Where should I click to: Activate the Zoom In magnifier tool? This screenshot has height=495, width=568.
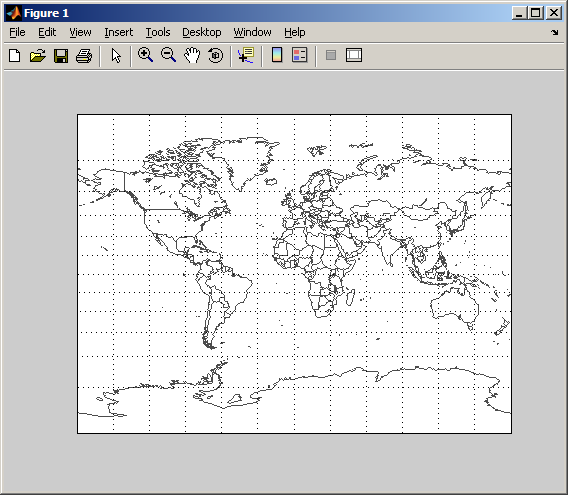coord(145,55)
